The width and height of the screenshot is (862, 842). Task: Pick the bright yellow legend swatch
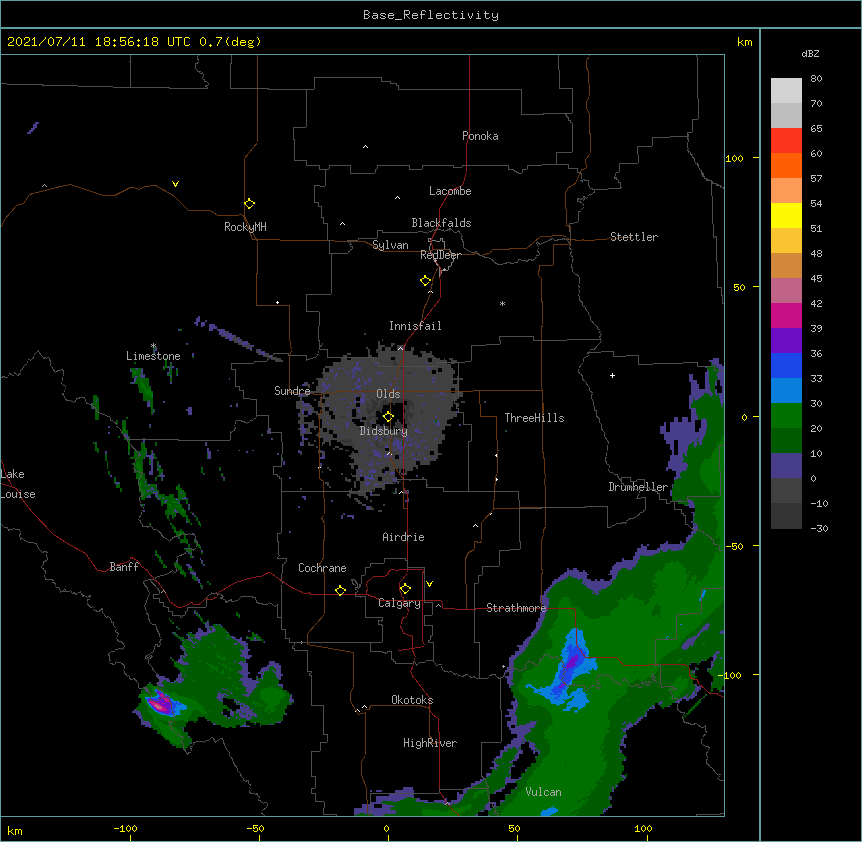click(x=786, y=215)
